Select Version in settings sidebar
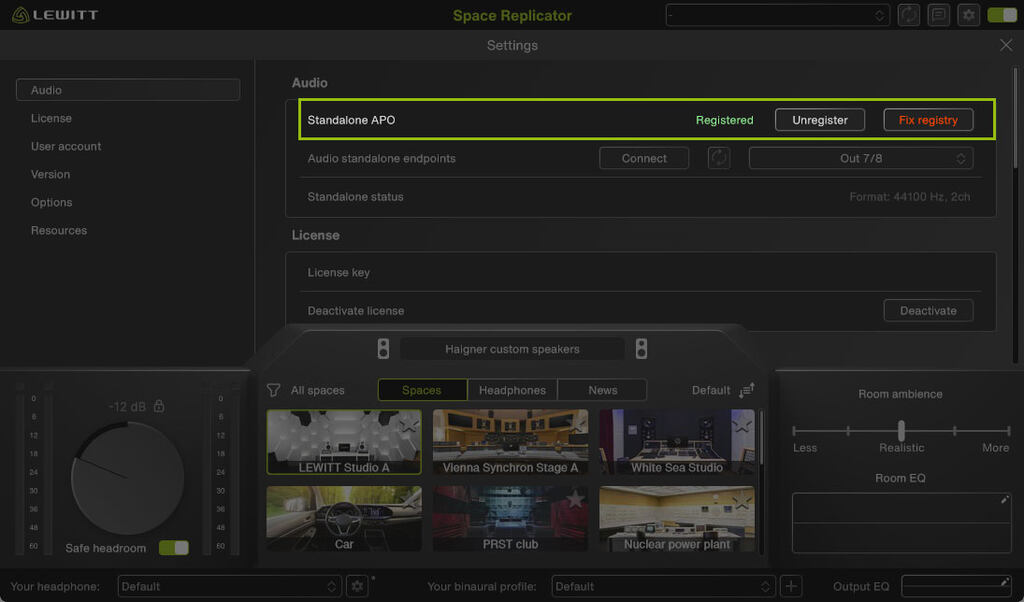1024x602 pixels. pos(50,174)
